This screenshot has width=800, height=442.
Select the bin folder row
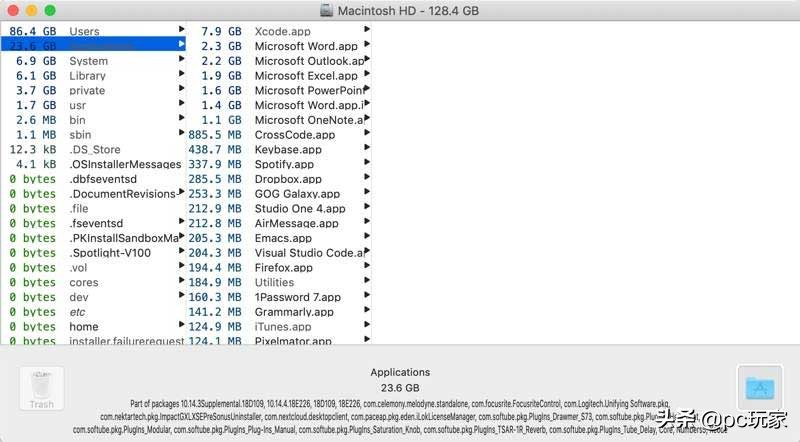[93, 120]
